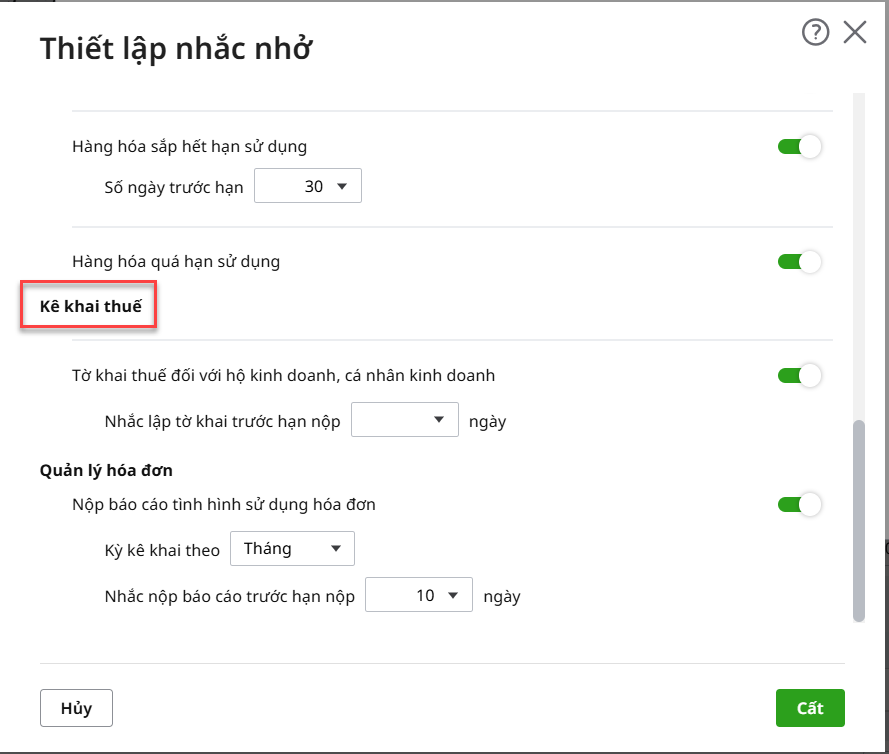The width and height of the screenshot is (889, 754).
Task: Open the help question mark icon
Action: click(816, 33)
